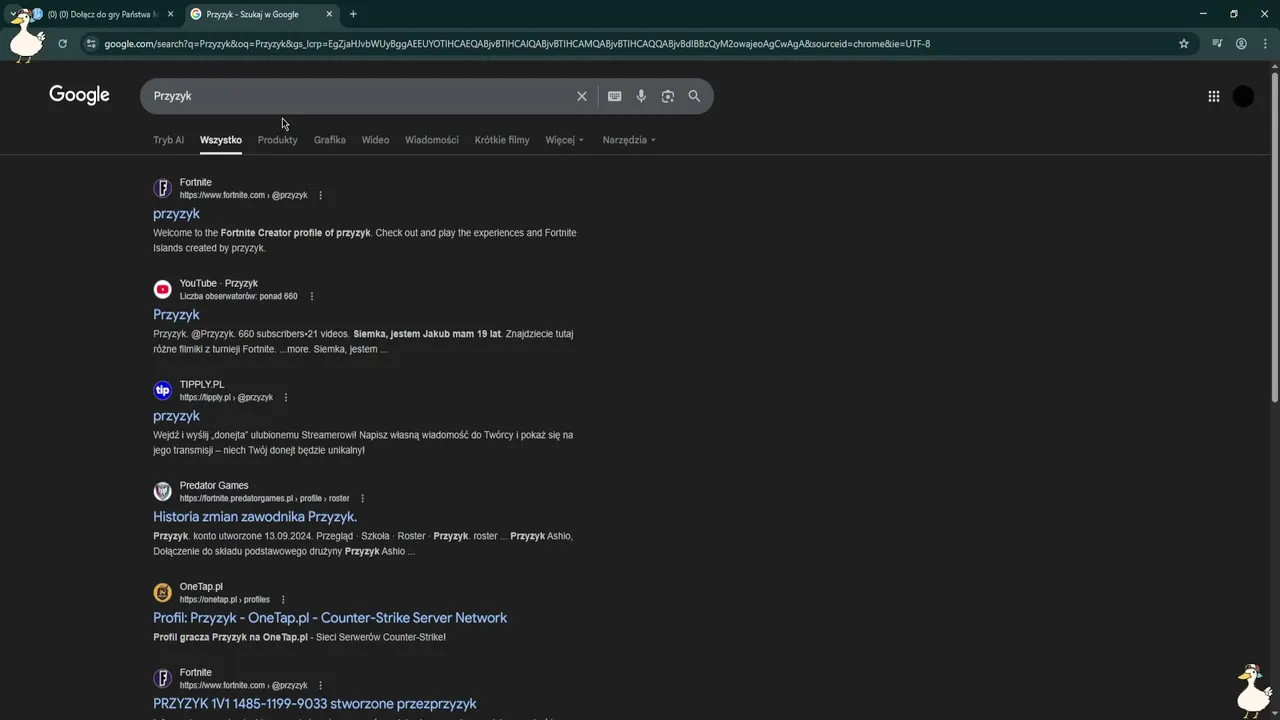Viewport: 1280px width, 720px height.
Task: Click the OneTap.pl favicon icon
Action: [x=162, y=592]
